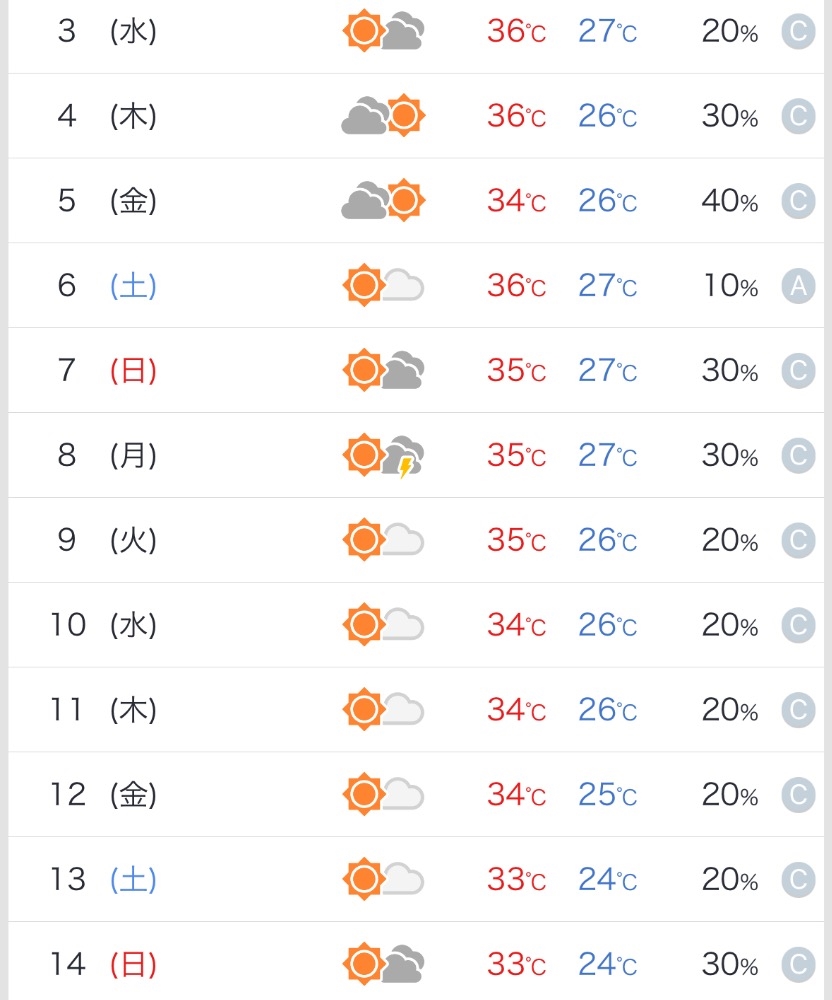Click the 33°C high temperature for day 14
This screenshot has height=1000, width=832.
click(x=516, y=964)
